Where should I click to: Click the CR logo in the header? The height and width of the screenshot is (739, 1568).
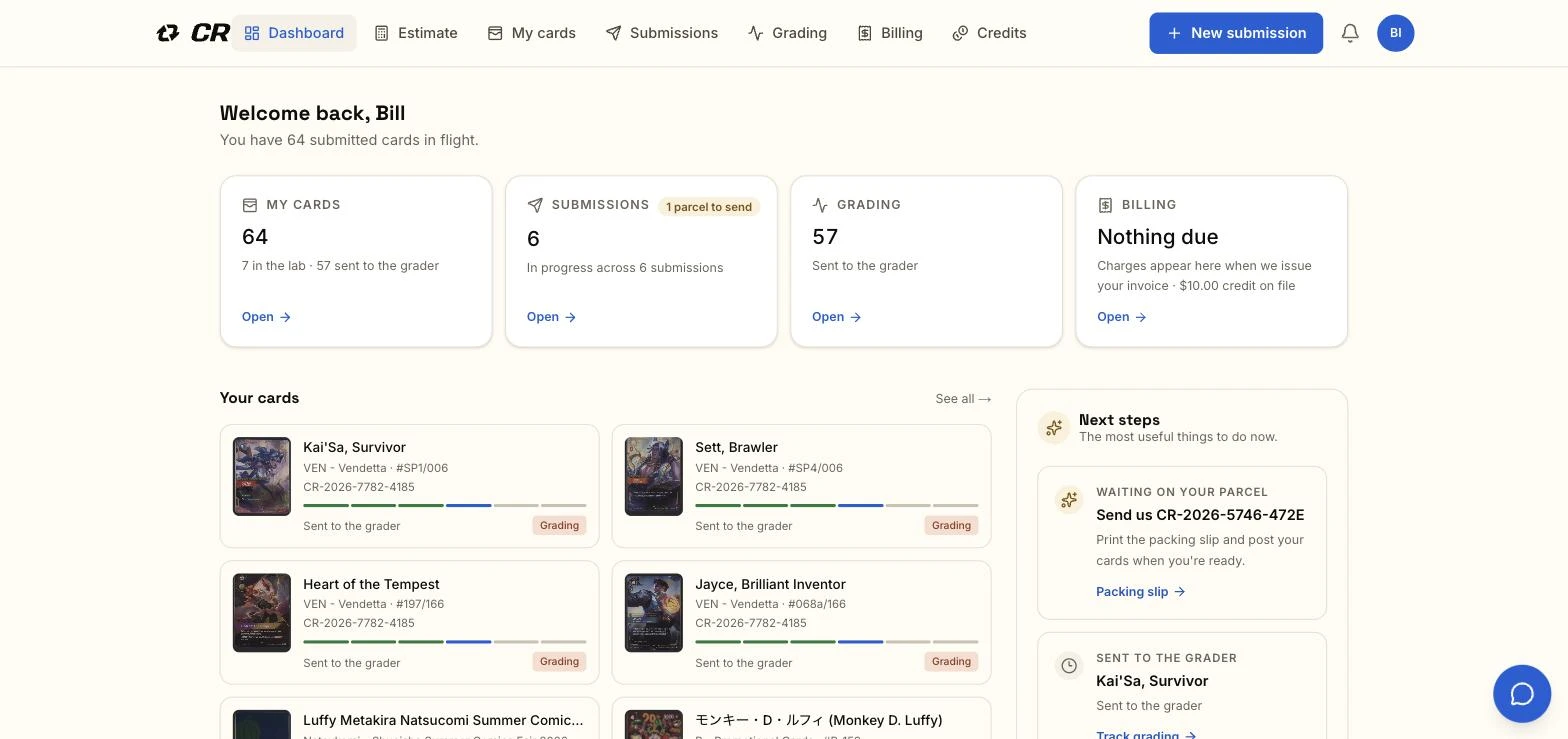(194, 33)
